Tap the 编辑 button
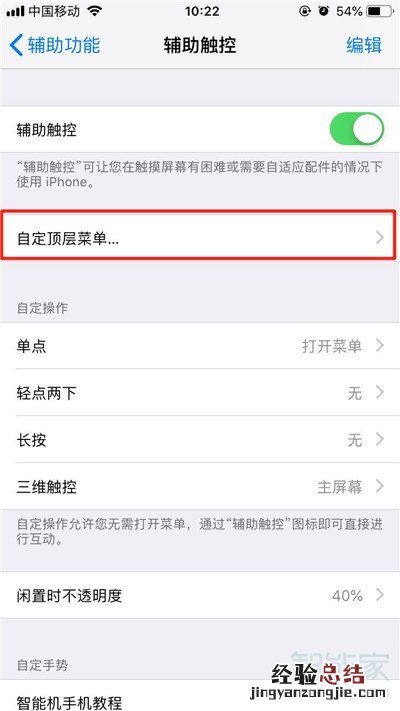This screenshot has height=711, width=400. [364, 46]
